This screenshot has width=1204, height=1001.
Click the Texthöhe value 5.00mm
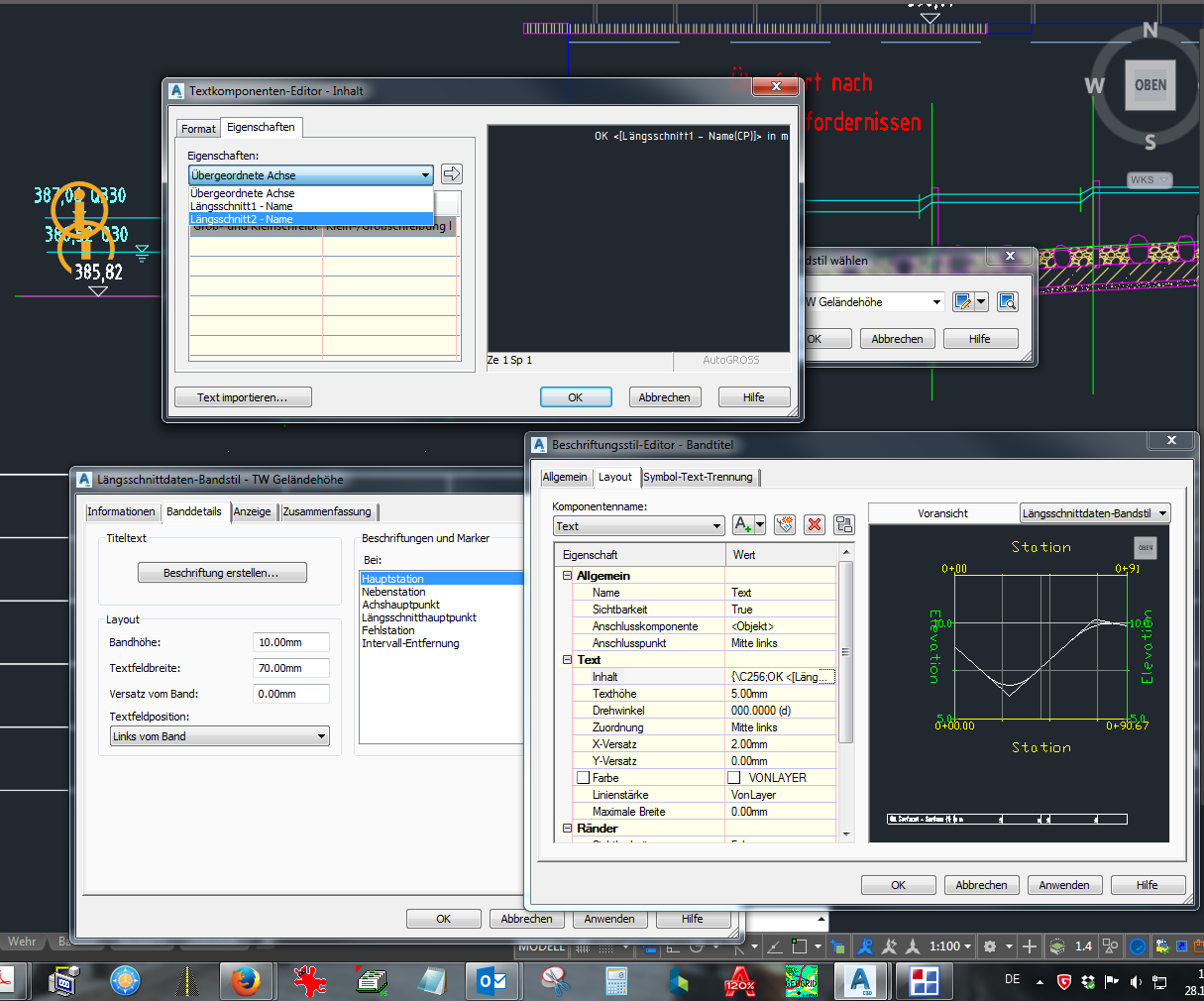[x=782, y=694]
